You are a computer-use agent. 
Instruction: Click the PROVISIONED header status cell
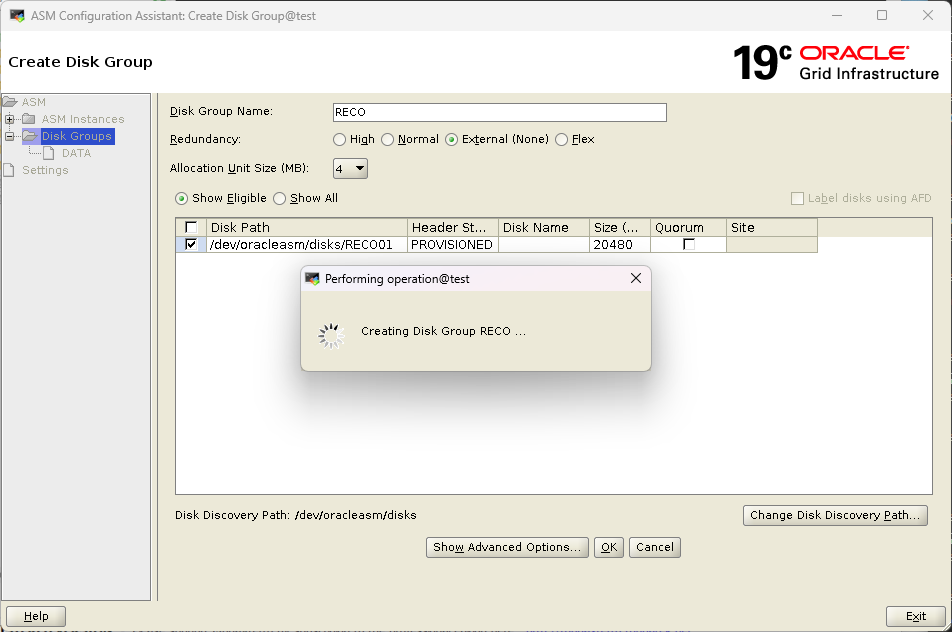click(x=453, y=244)
